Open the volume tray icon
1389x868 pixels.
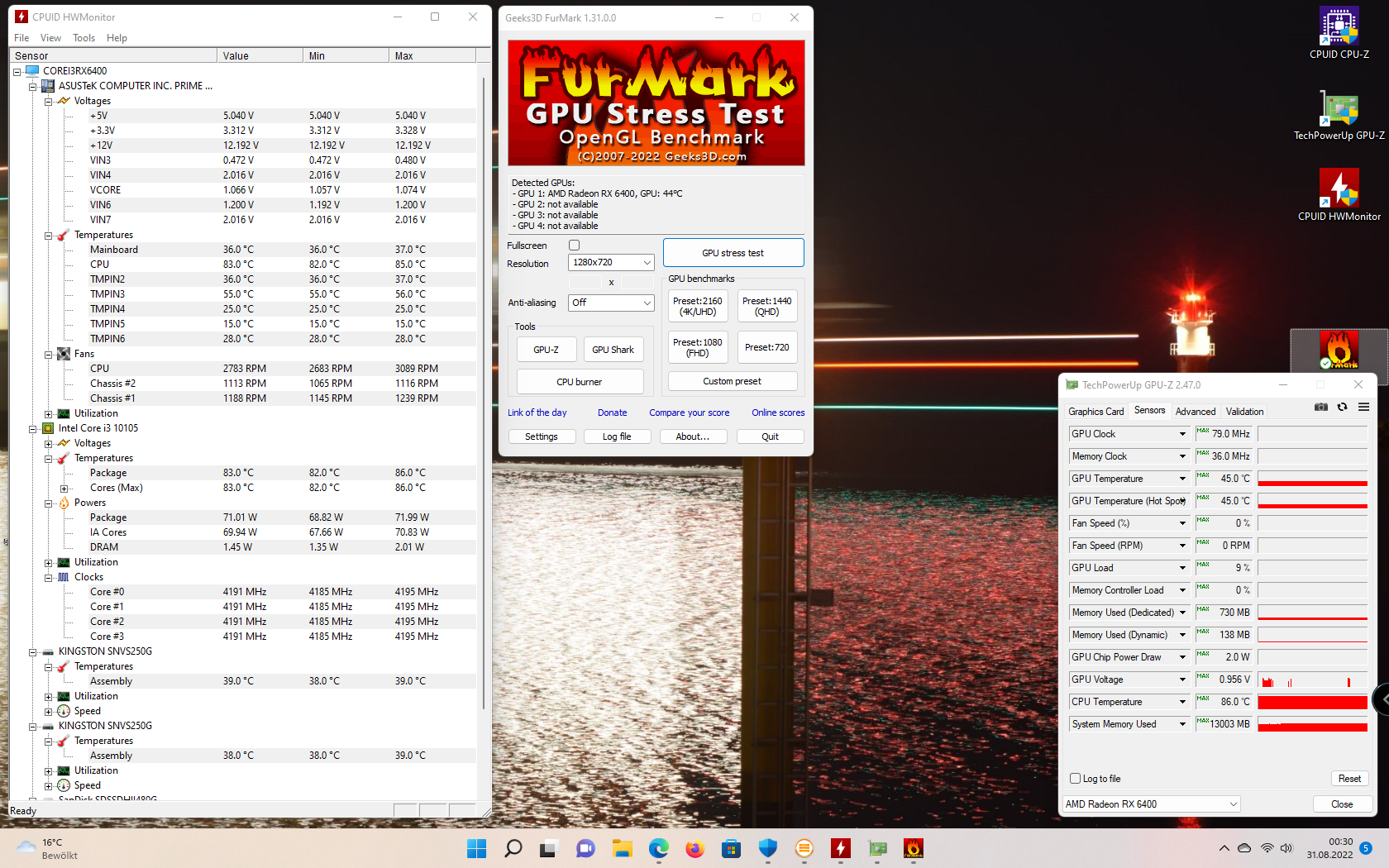[1286, 848]
